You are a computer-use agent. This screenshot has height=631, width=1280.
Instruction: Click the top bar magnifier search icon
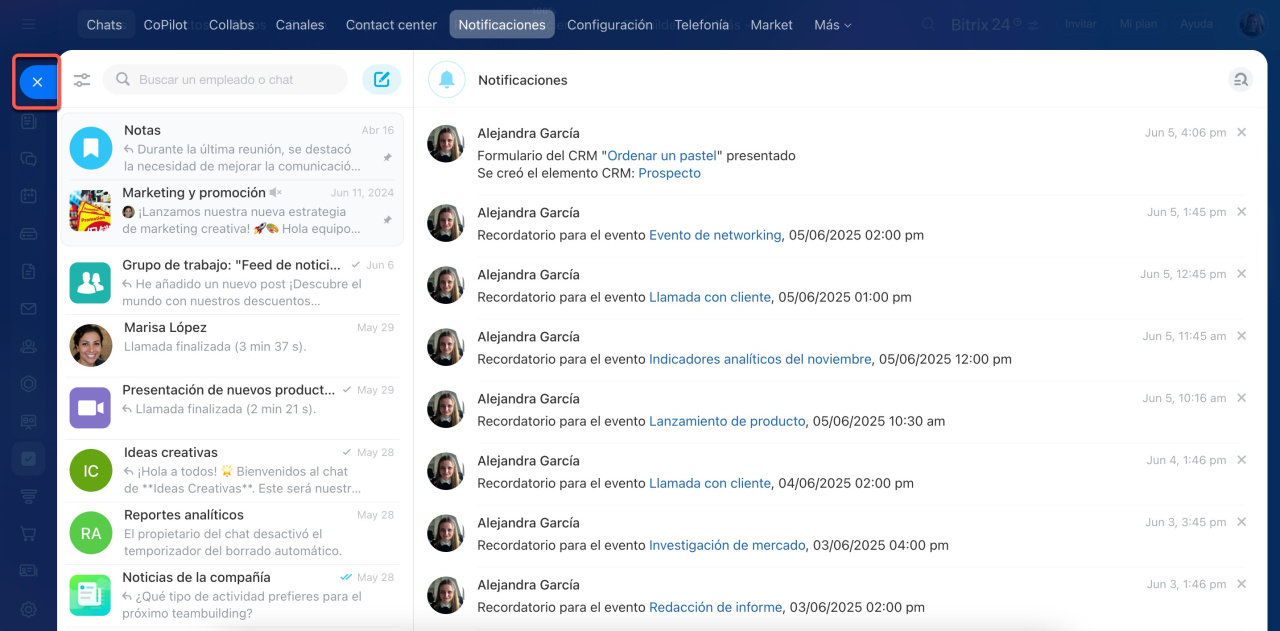929,24
